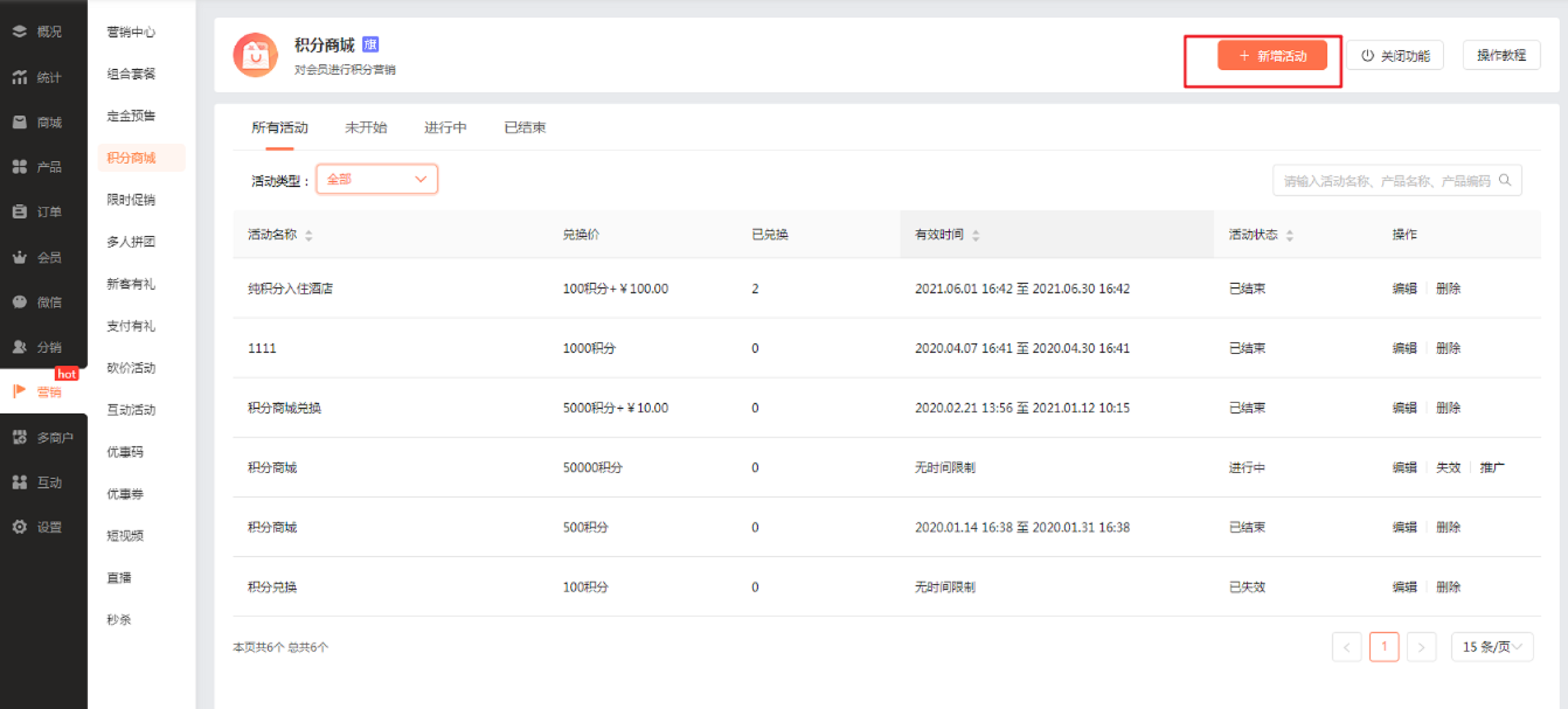Viewport: 1568px width, 709px height.
Task: Click the 微信 WeChat icon
Action: (x=19, y=302)
